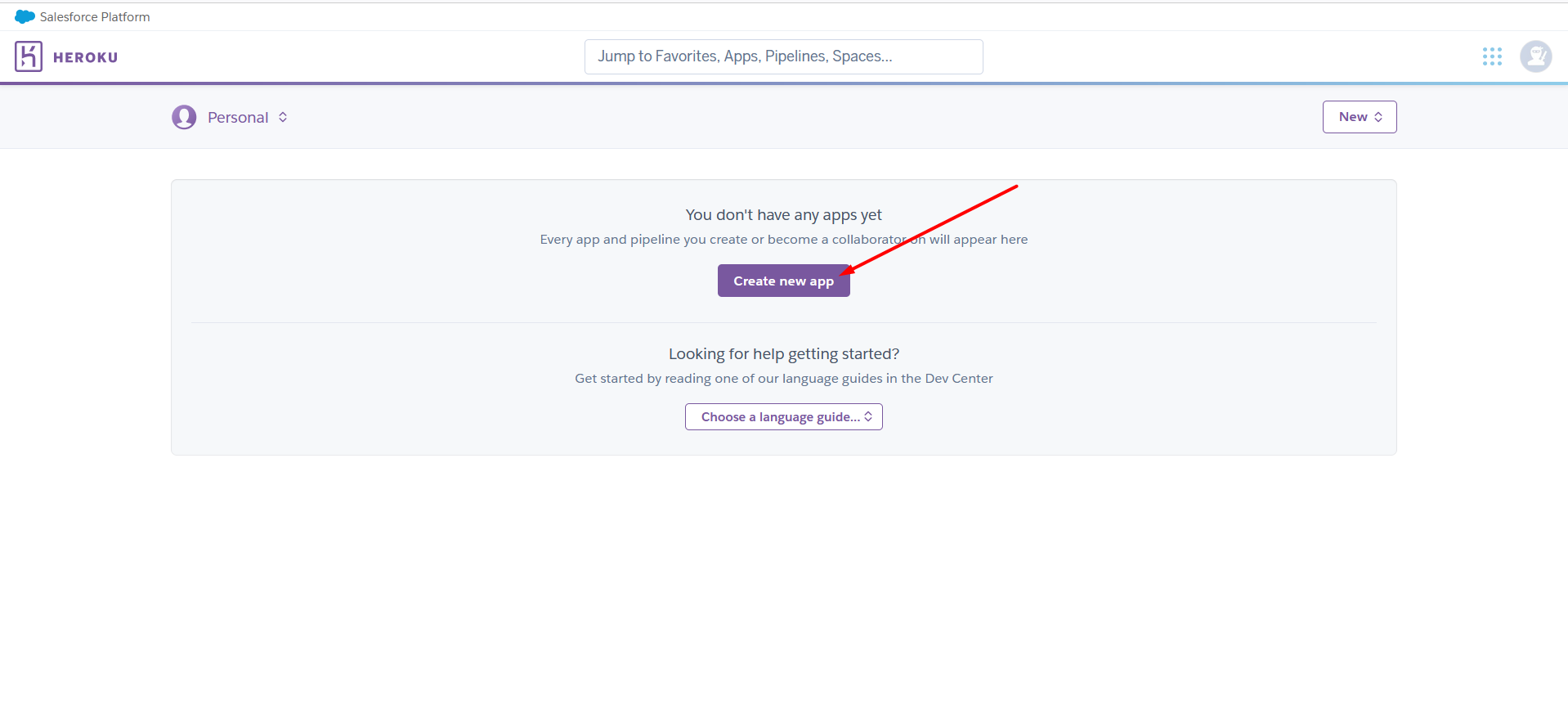Open the user account avatar menu
This screenshot has height=710, width=1568.
click(1535, 56)
